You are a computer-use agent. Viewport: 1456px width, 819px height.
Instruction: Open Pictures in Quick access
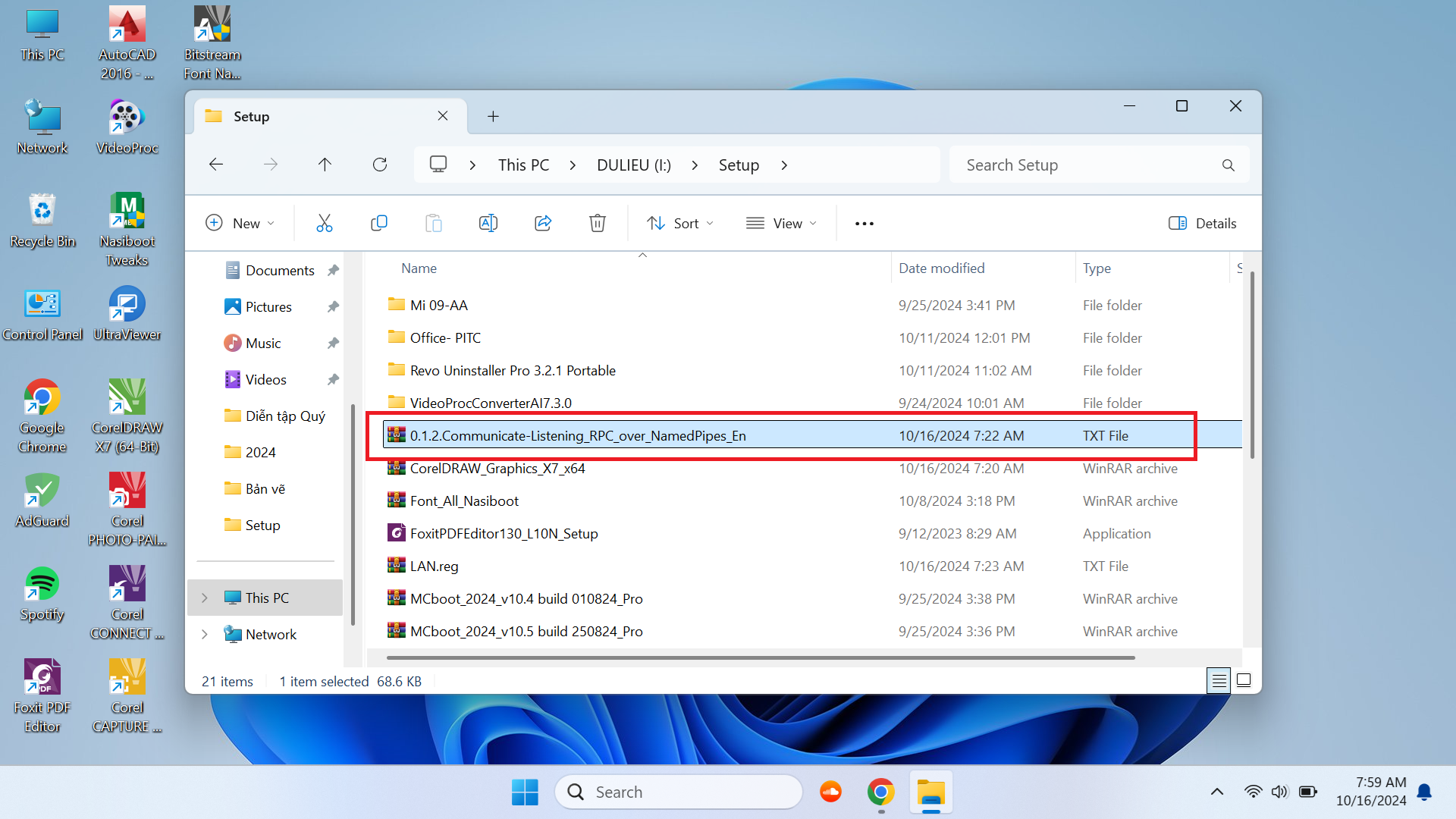coord(268,307)
